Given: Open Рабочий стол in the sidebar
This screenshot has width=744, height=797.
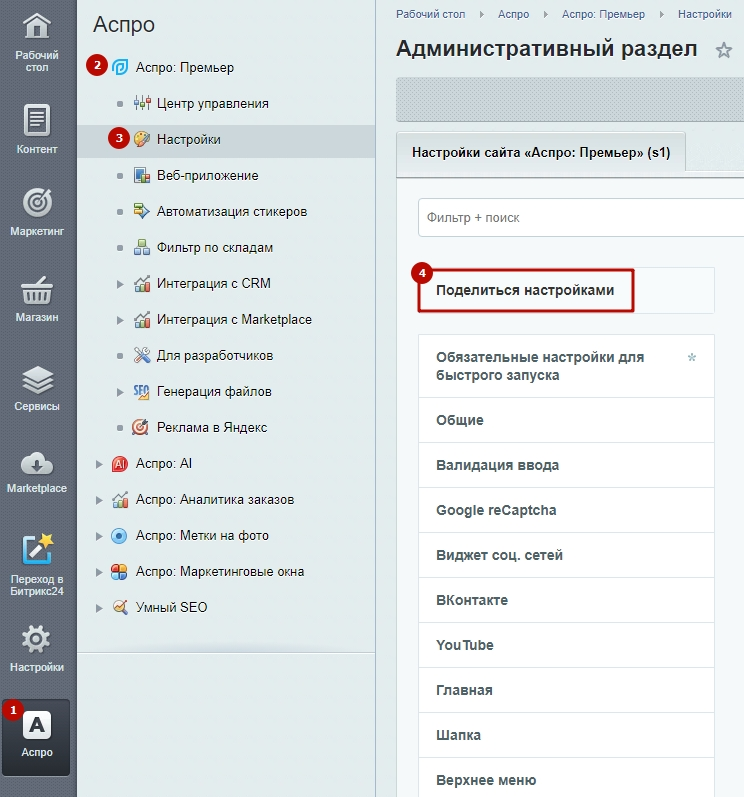Looking at the screenshot, I should (37, 43).
